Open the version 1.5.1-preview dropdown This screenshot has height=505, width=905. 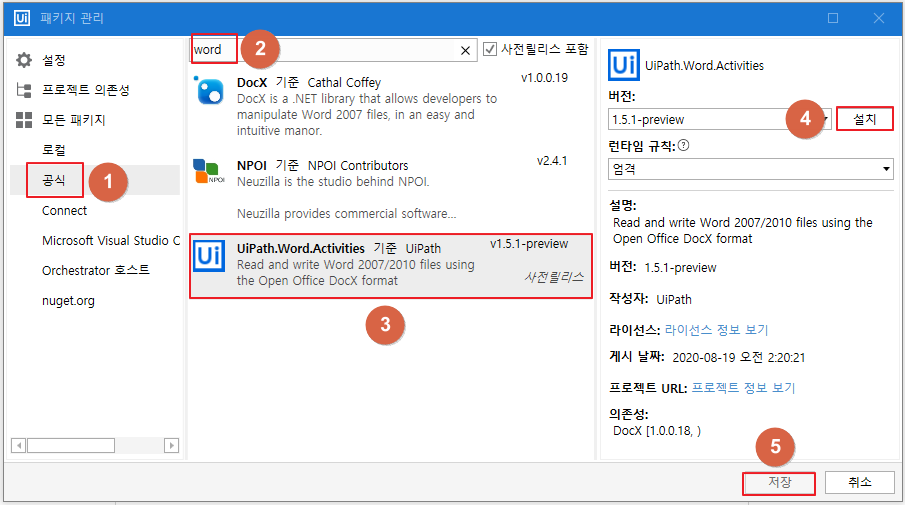click(720, 119)
